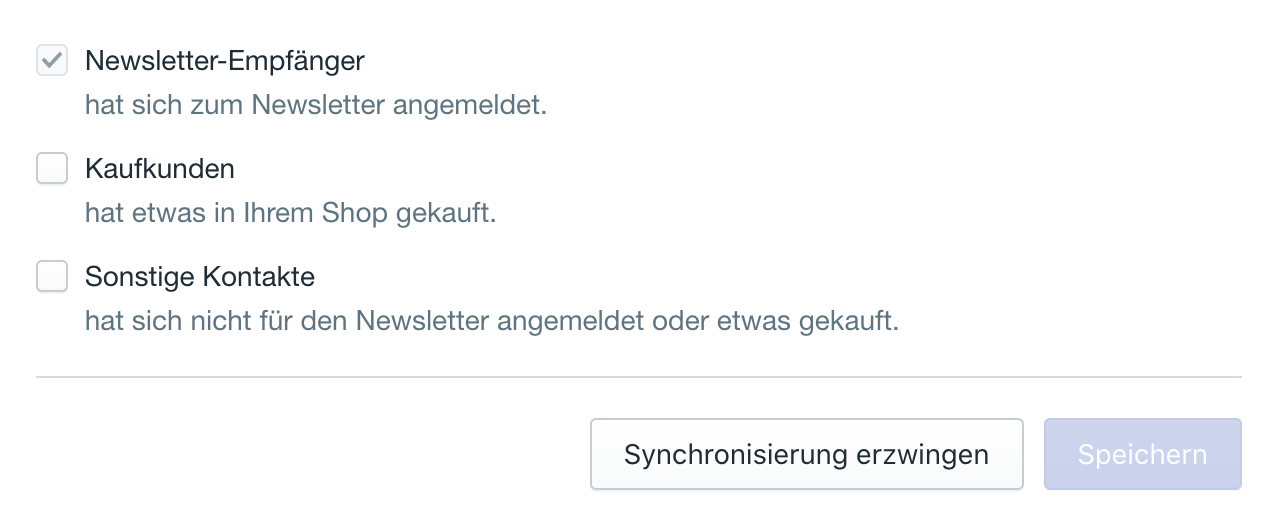Click the description below Sonstige Kontakte
Image resolution: width=1264 pixels, height=516 pixels.
pos(492,321)
